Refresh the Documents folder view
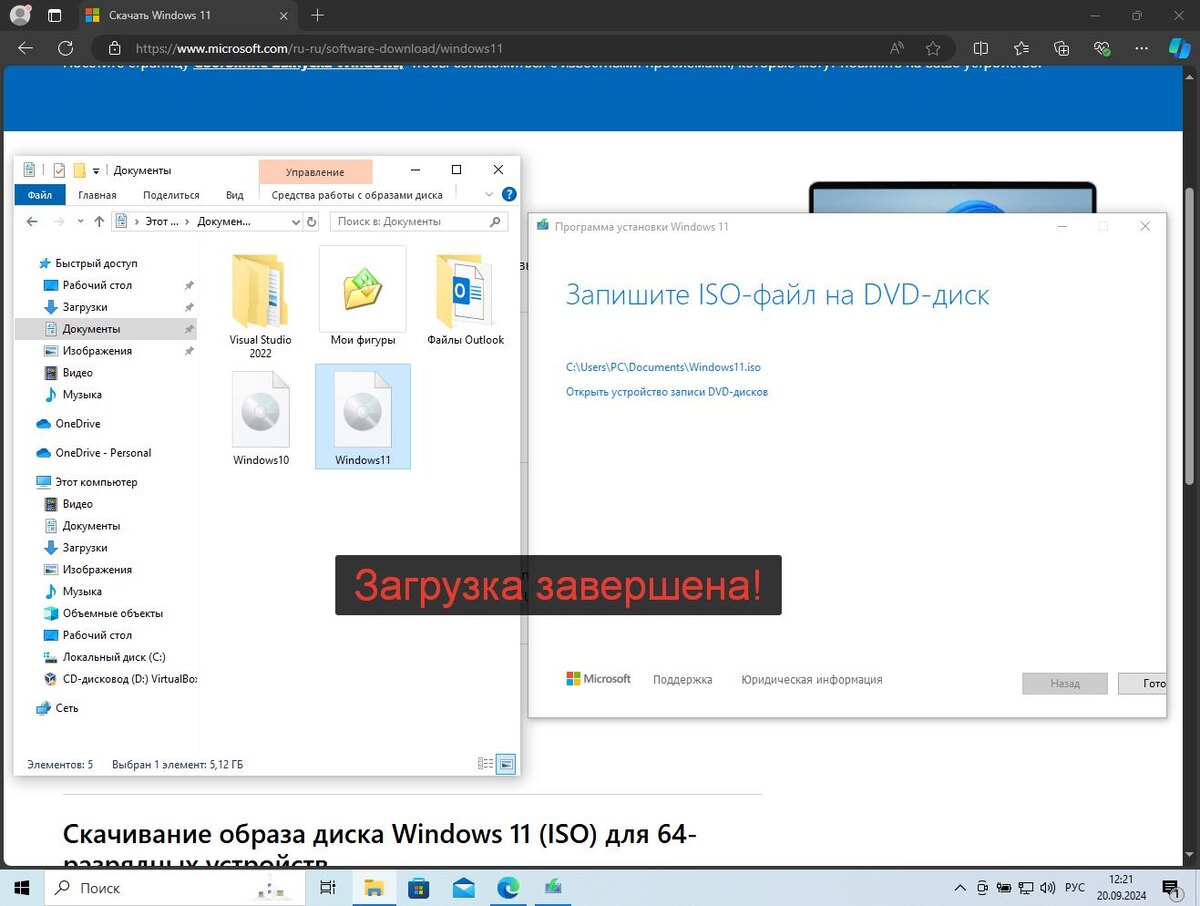The image size is (1200, 906). click(311, 222)
